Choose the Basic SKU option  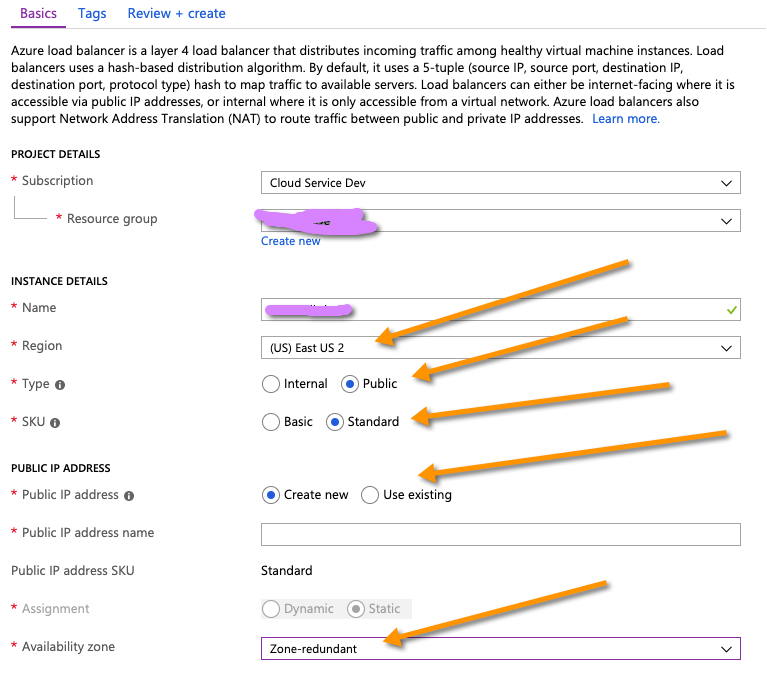[271, 422]
